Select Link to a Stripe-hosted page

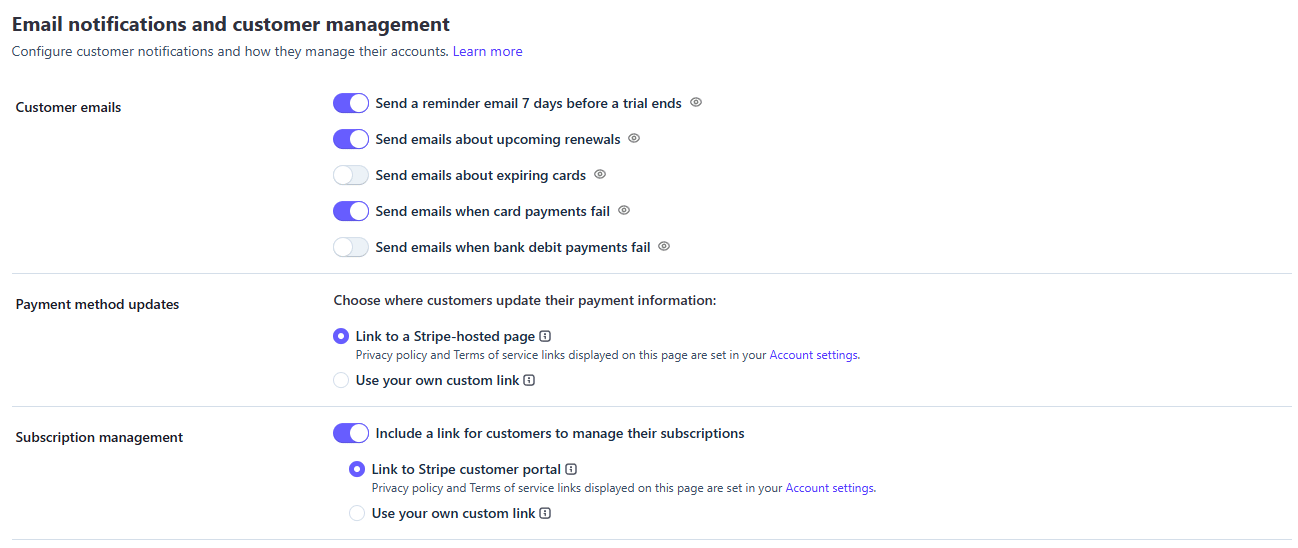point(341,336)
